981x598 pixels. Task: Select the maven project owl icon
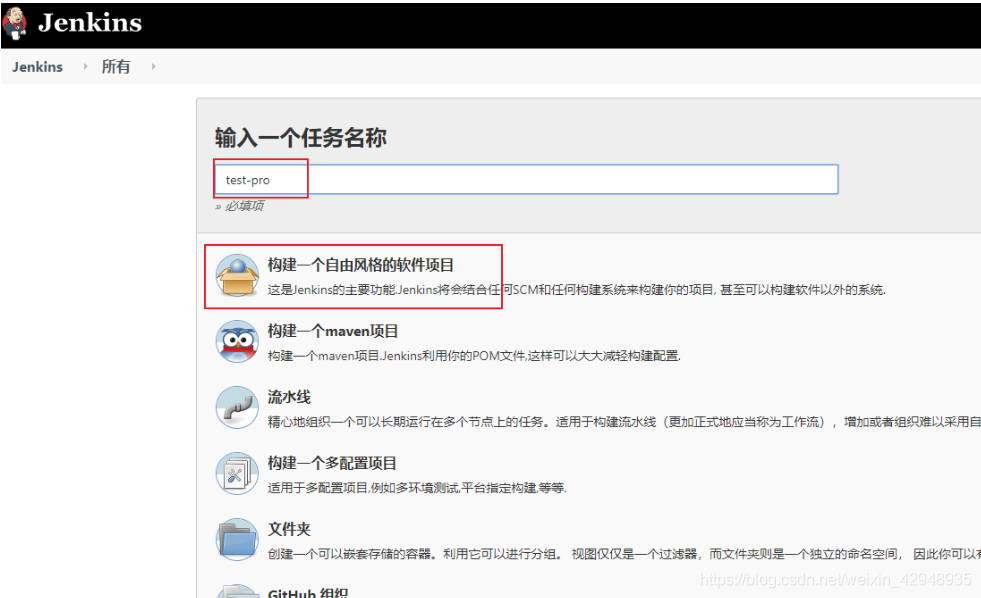coord(237,342)
